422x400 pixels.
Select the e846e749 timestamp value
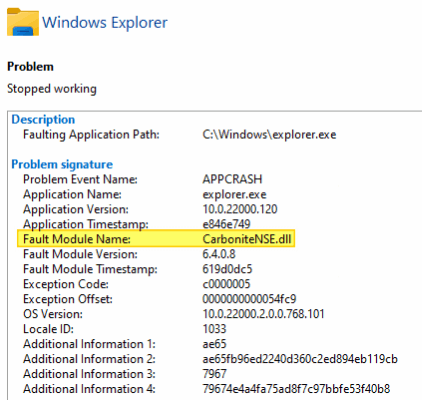tap(226, 224)
